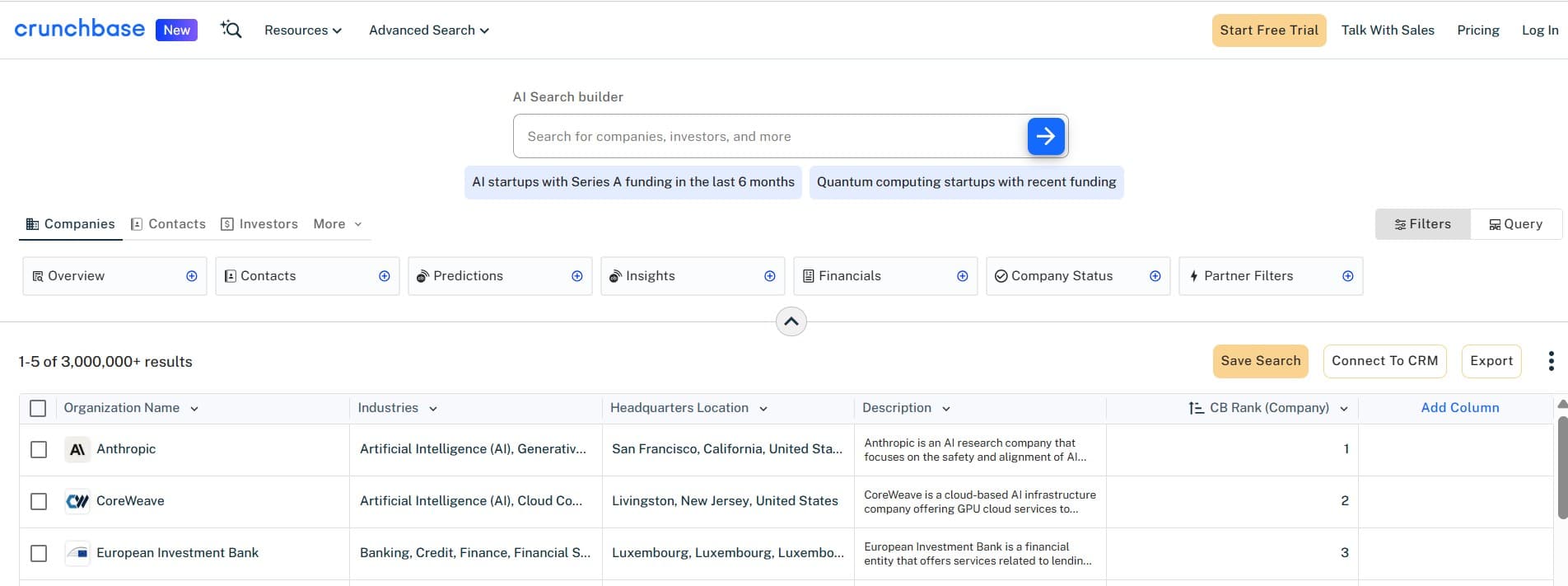Click the plus icon on Predictions filter
The height and width of the screenshot is (586, 1568).
tap(577, 276)
